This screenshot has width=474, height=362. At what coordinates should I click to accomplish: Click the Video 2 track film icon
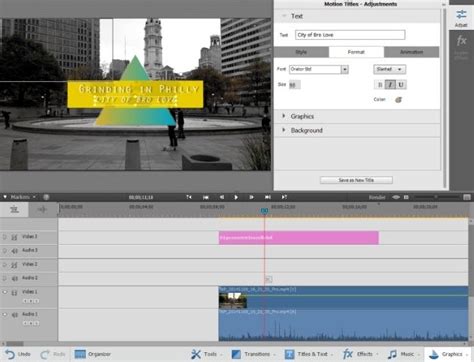[14, 265]
